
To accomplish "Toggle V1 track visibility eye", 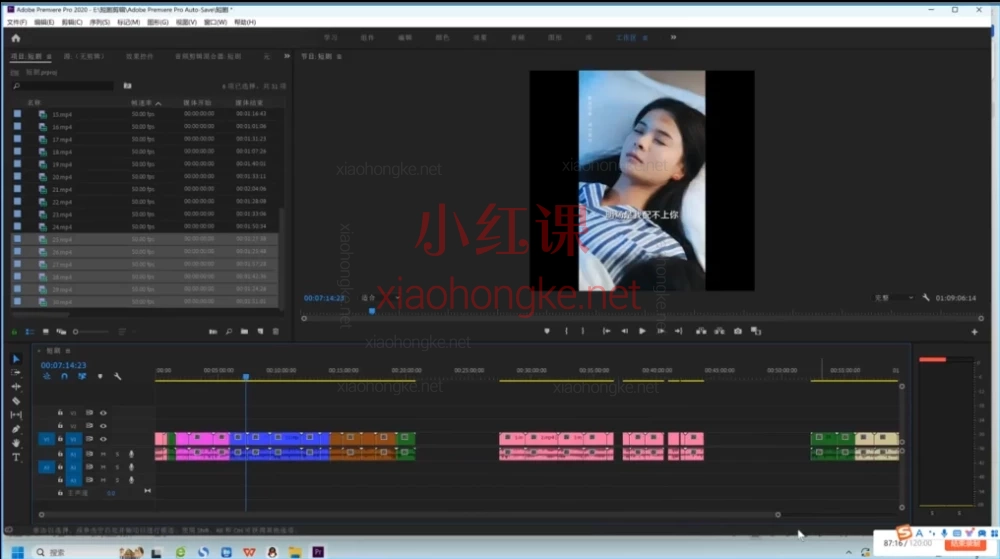I will [x=103, y=439].
